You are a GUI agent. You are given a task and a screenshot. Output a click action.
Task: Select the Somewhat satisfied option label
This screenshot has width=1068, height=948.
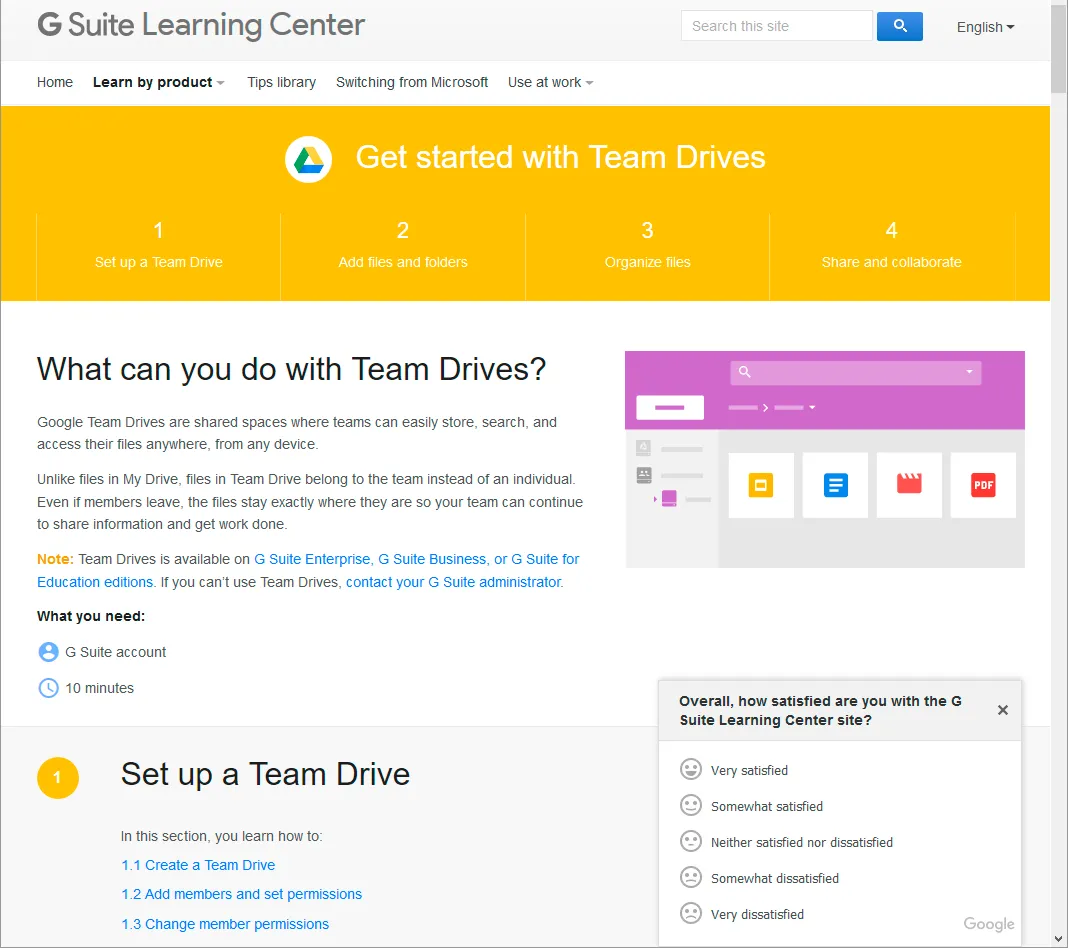click(x=767, y=806)
